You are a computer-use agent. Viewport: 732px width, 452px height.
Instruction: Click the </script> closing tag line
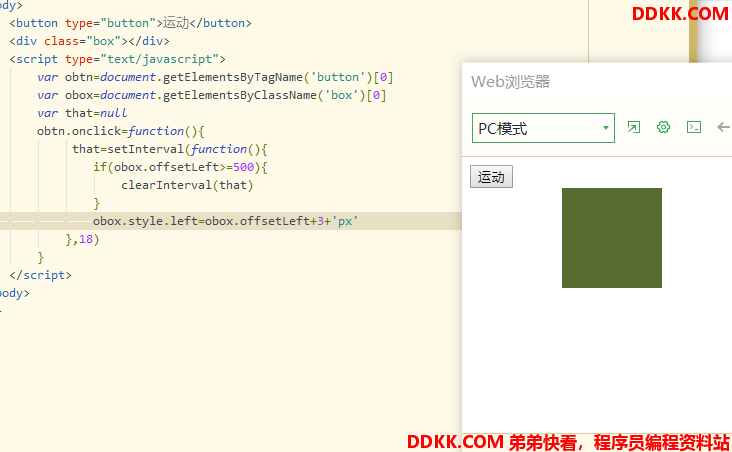click(40, 275)
